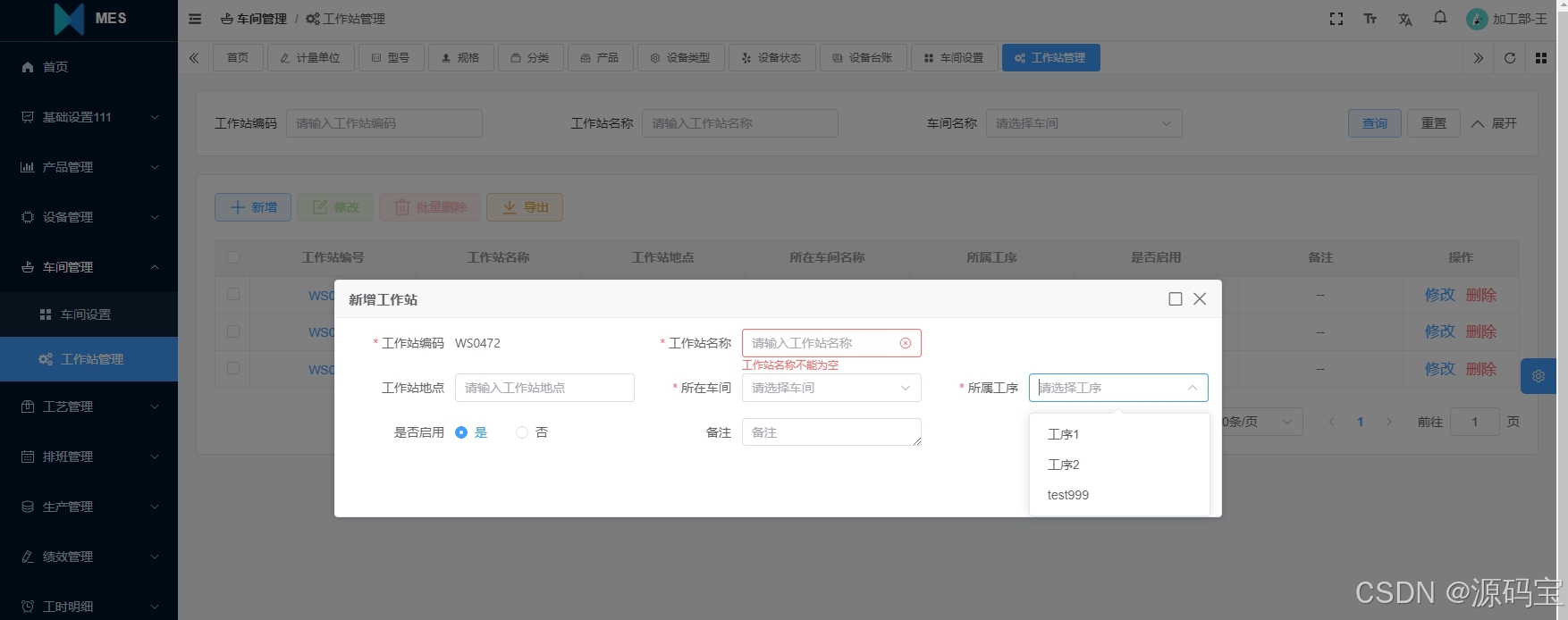The image size is (1568, 620).
Task: Click the fullscreen icon in top bar
Action: 1336,19
